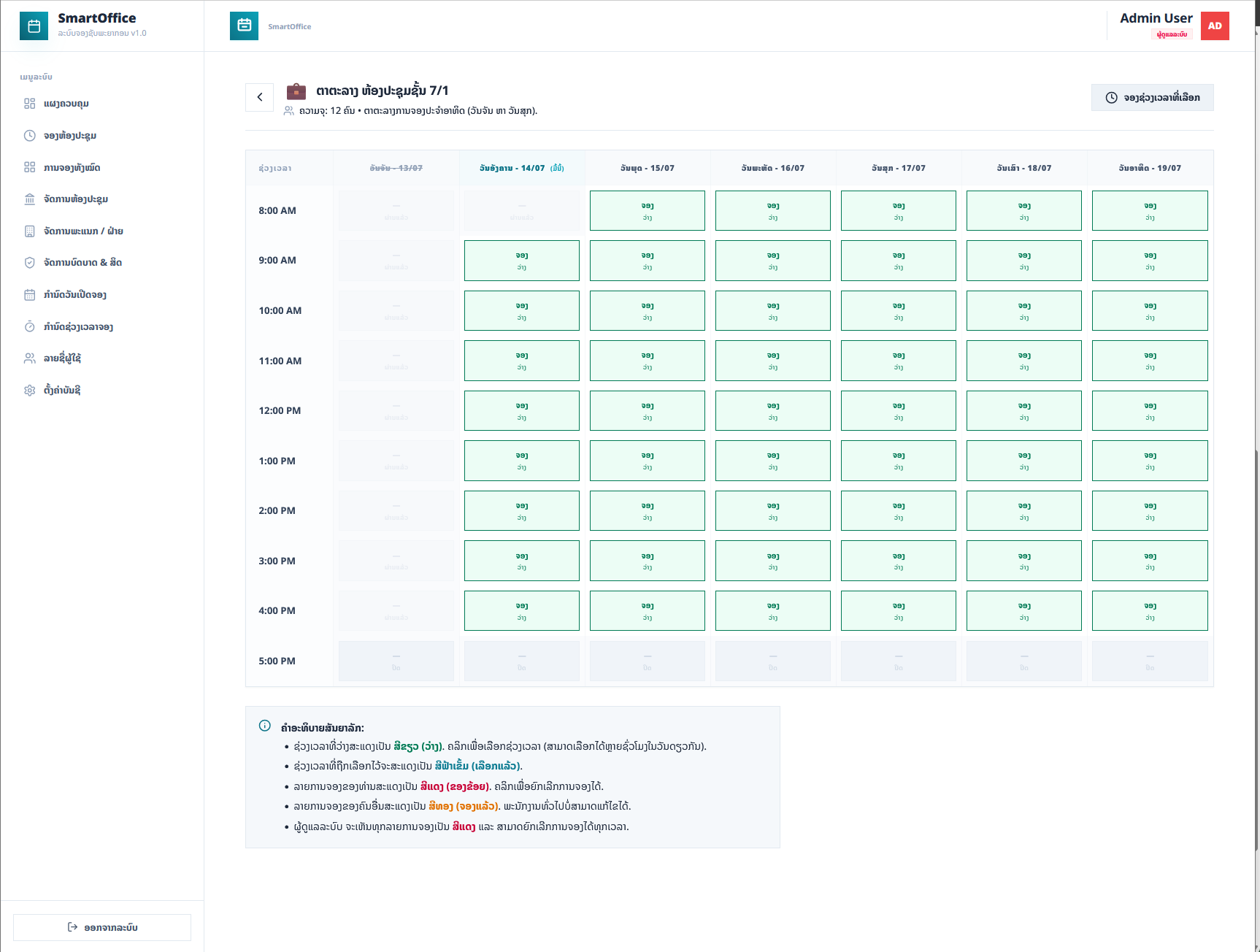Open the ຈັດການພະແນກ / ຝ່າຍ menu item
Viewport: 1260px width, 952px height.
tap(102, 231)
